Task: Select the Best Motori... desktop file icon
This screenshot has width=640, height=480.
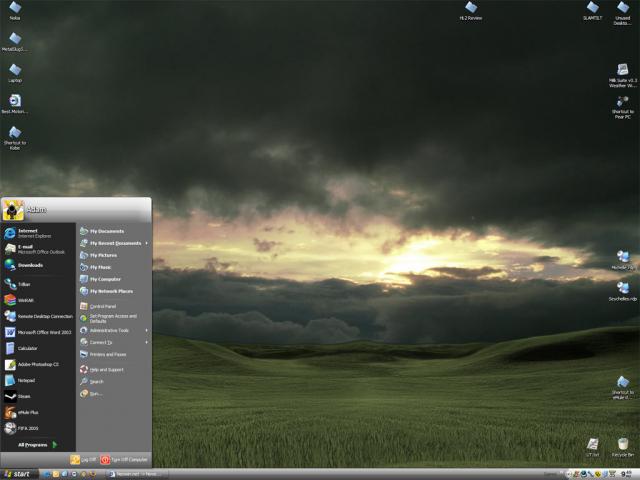Action: [x=15, y=104]
